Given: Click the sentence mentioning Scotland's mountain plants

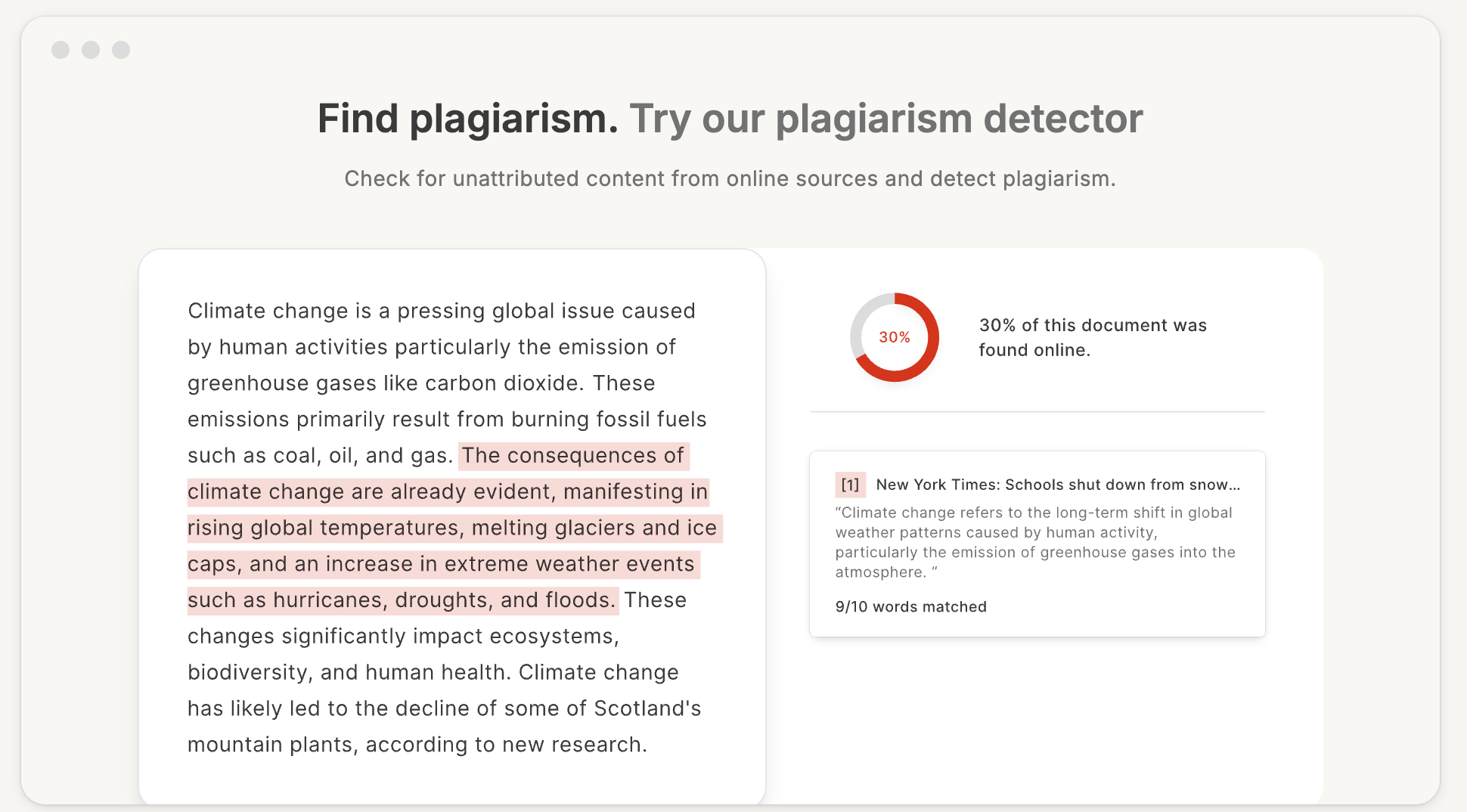Looking at the screenshot, I should [445, 708].
